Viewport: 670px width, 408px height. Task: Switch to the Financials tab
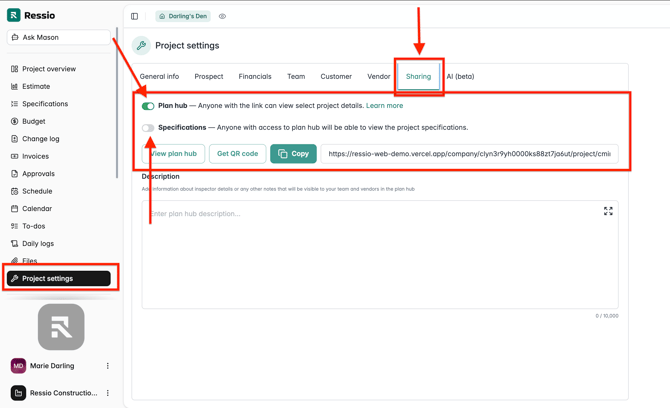tap(255, 76)
